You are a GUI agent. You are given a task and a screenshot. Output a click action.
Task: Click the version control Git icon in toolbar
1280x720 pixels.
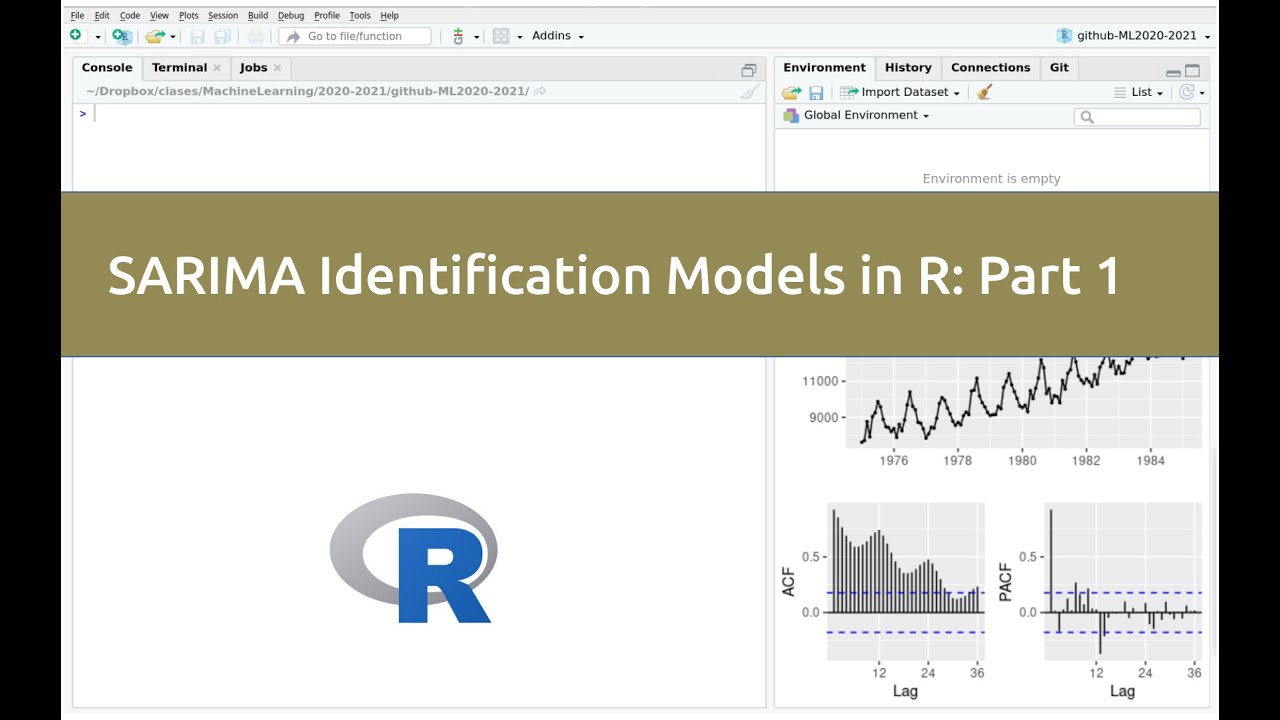click(458, 36)
